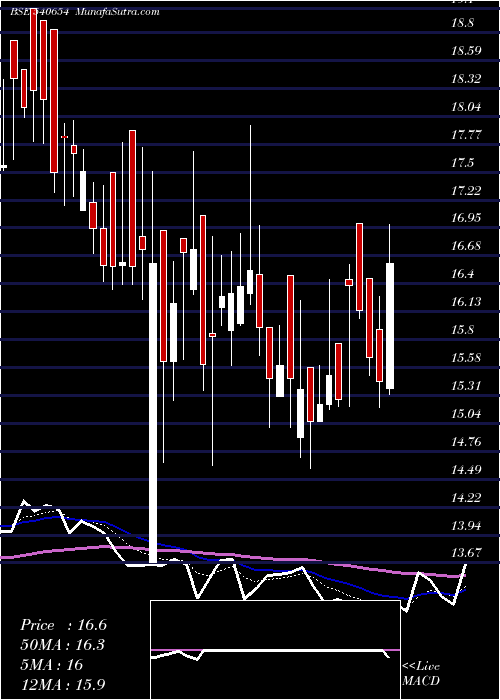Image resolution: width=500 pixels, height=700 pixels.
Task: Select the 18.8 price axis label
Action: pos(462,23)
